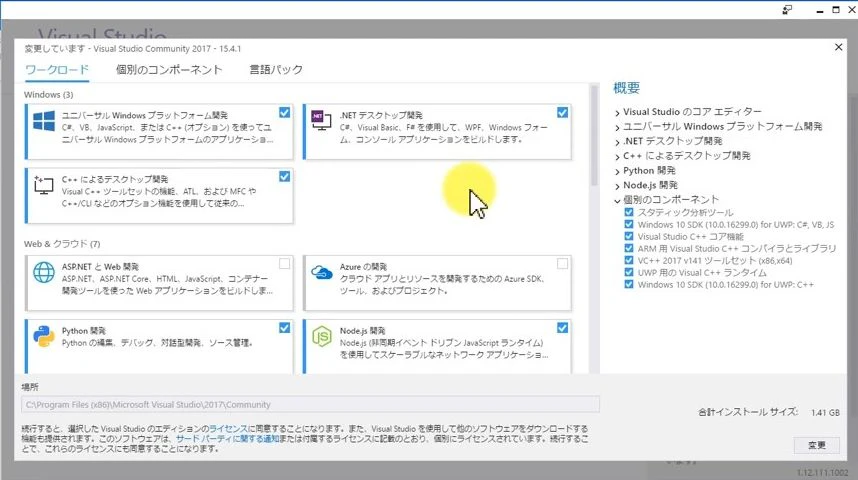The image size is (858, 480).
Task: Click the C++ desktop development monitor icon
Action: (44, 185)
